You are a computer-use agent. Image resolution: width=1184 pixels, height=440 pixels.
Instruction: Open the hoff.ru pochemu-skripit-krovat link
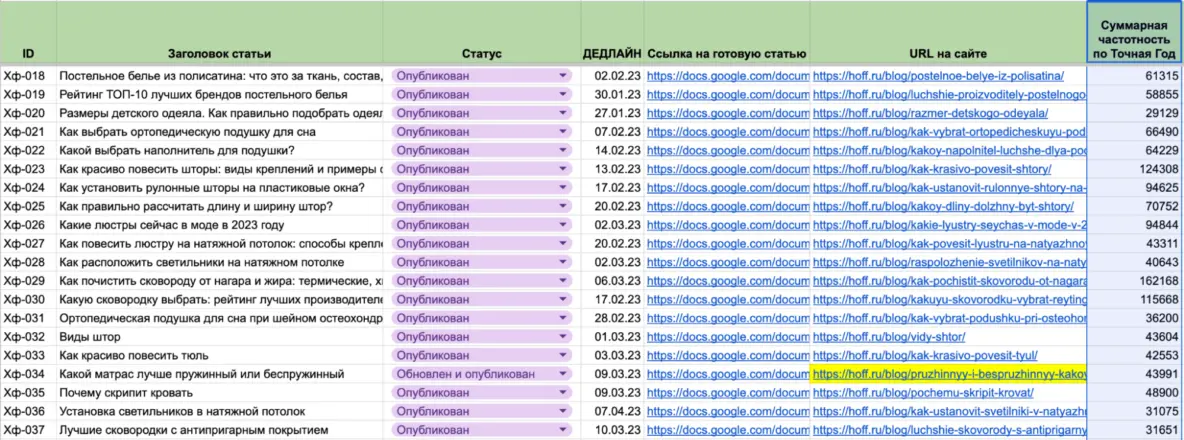tap(910, 393)
